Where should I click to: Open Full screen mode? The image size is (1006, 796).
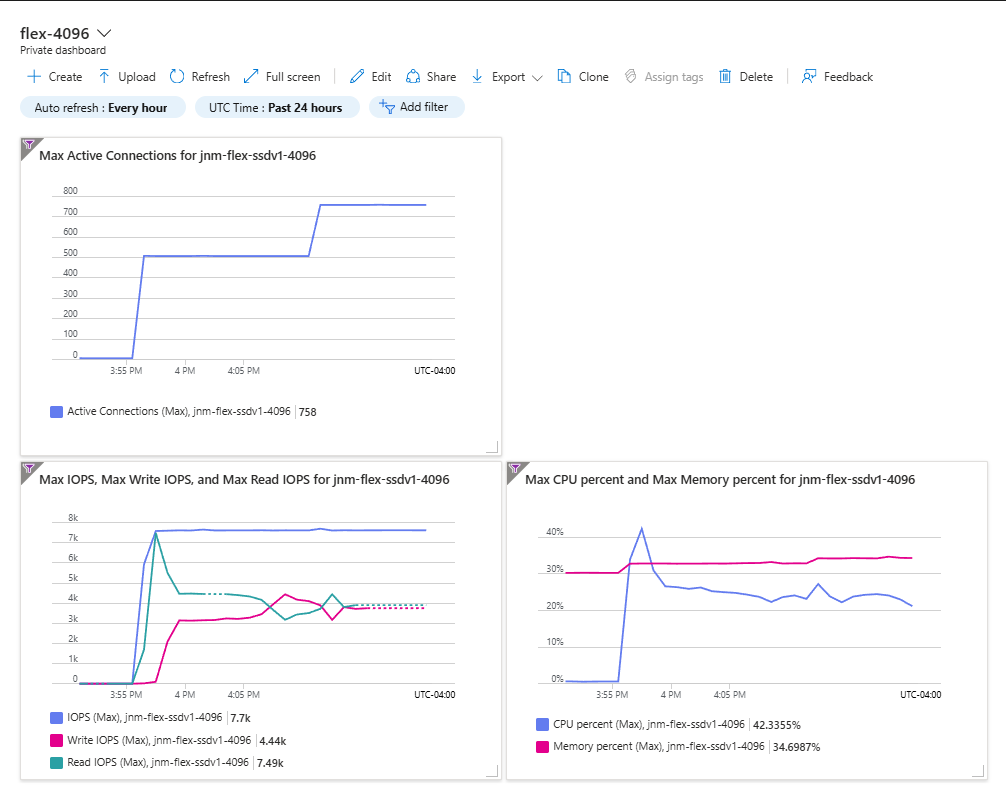click(282, 77)
